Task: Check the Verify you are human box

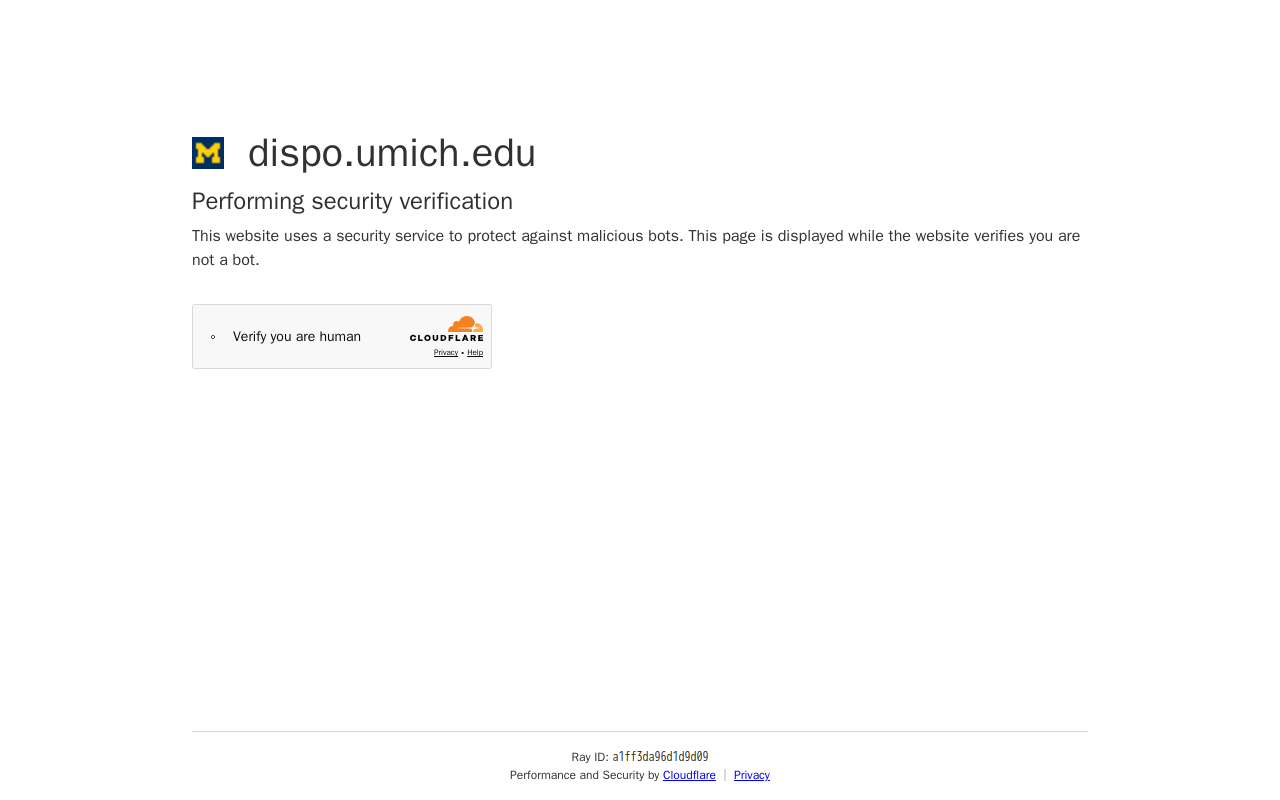Action: click(x=213, y=337)
